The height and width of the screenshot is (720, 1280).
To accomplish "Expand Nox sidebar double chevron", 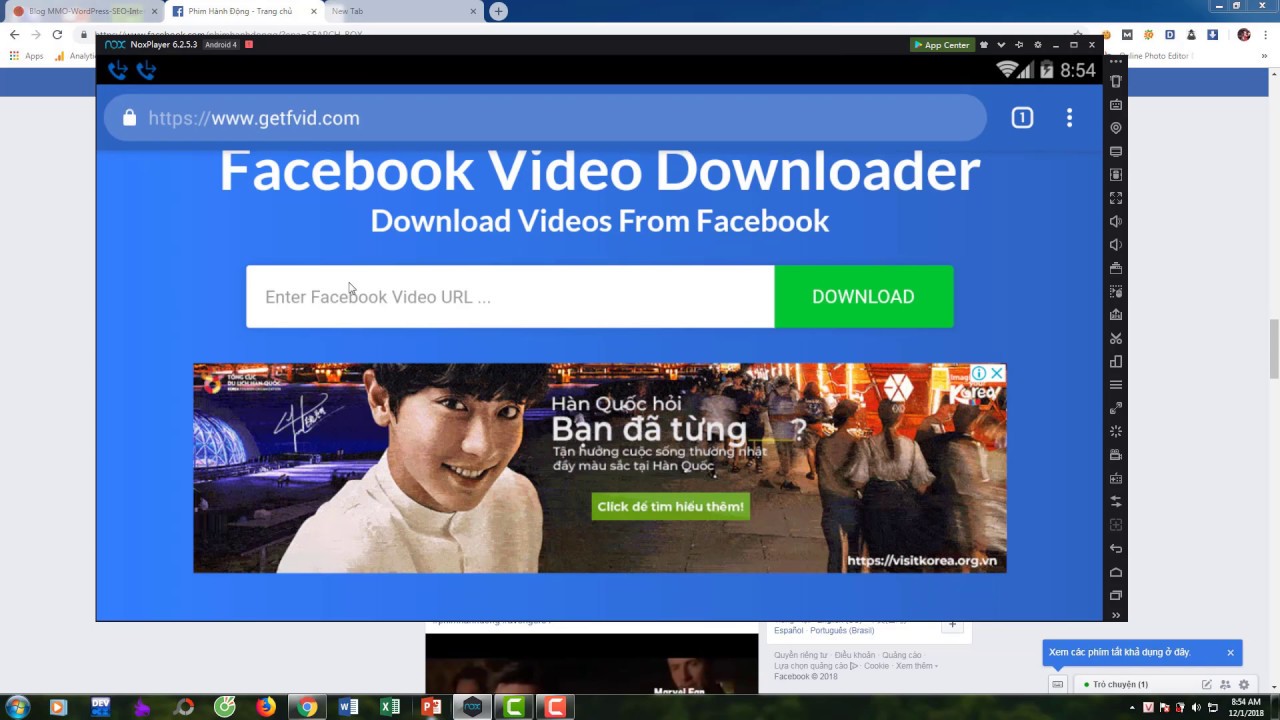I will (x=1116, y=615).
